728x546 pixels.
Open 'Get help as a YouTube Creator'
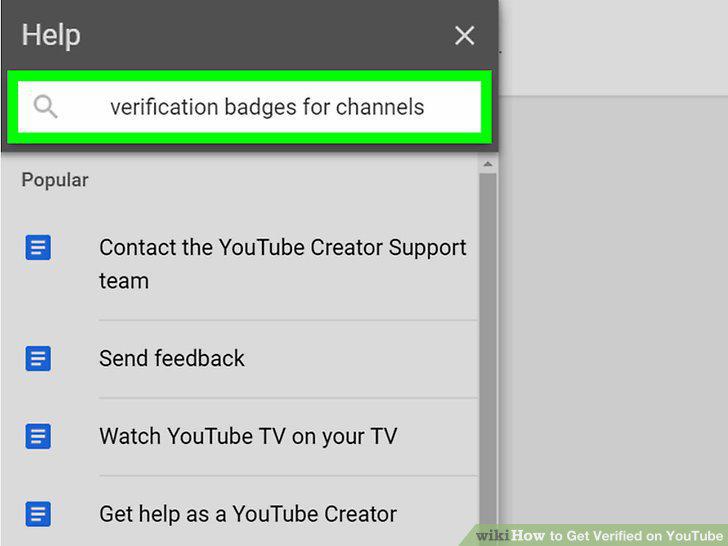point(248,514)
